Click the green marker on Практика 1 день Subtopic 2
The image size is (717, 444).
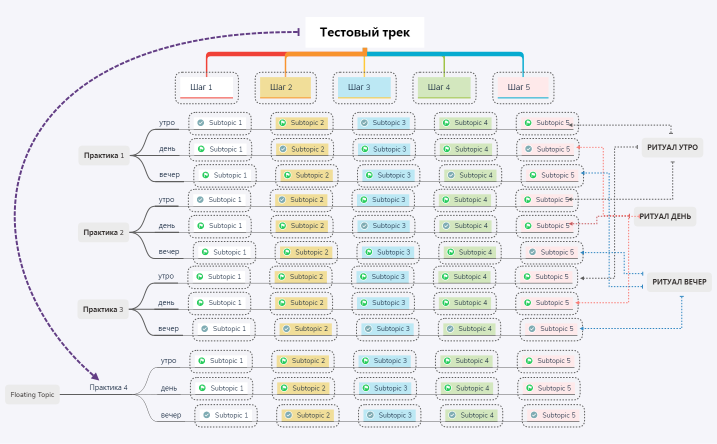283,149
